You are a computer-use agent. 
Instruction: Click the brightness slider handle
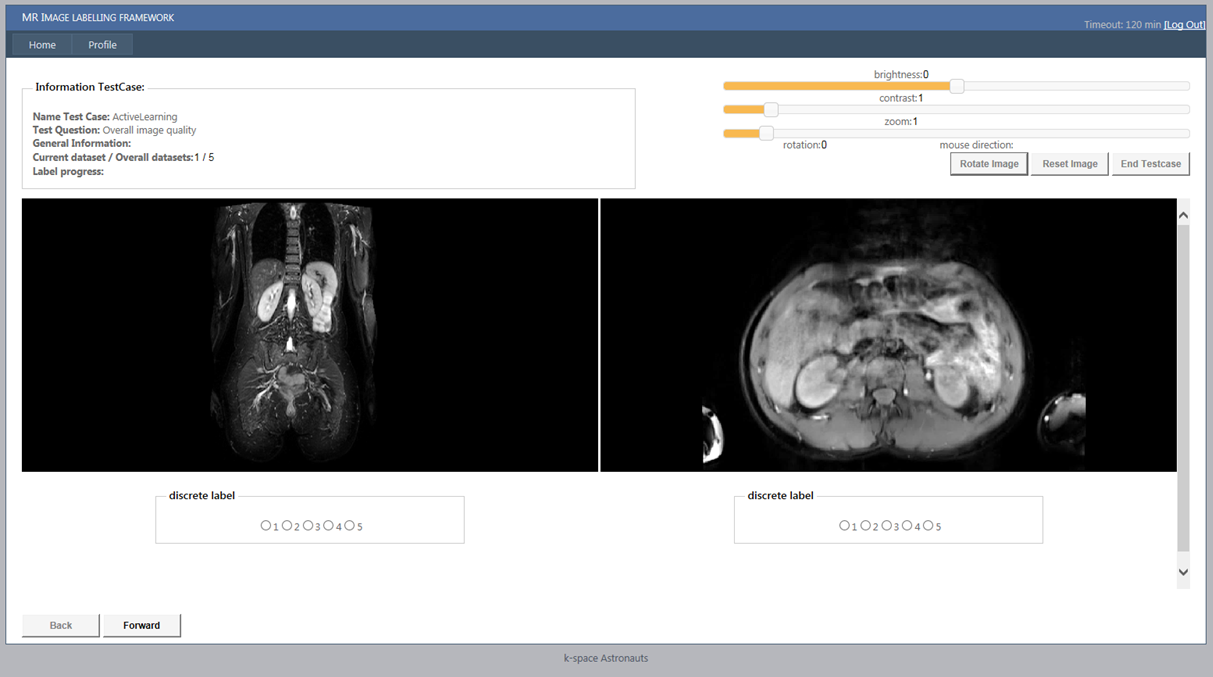point(957,86)
